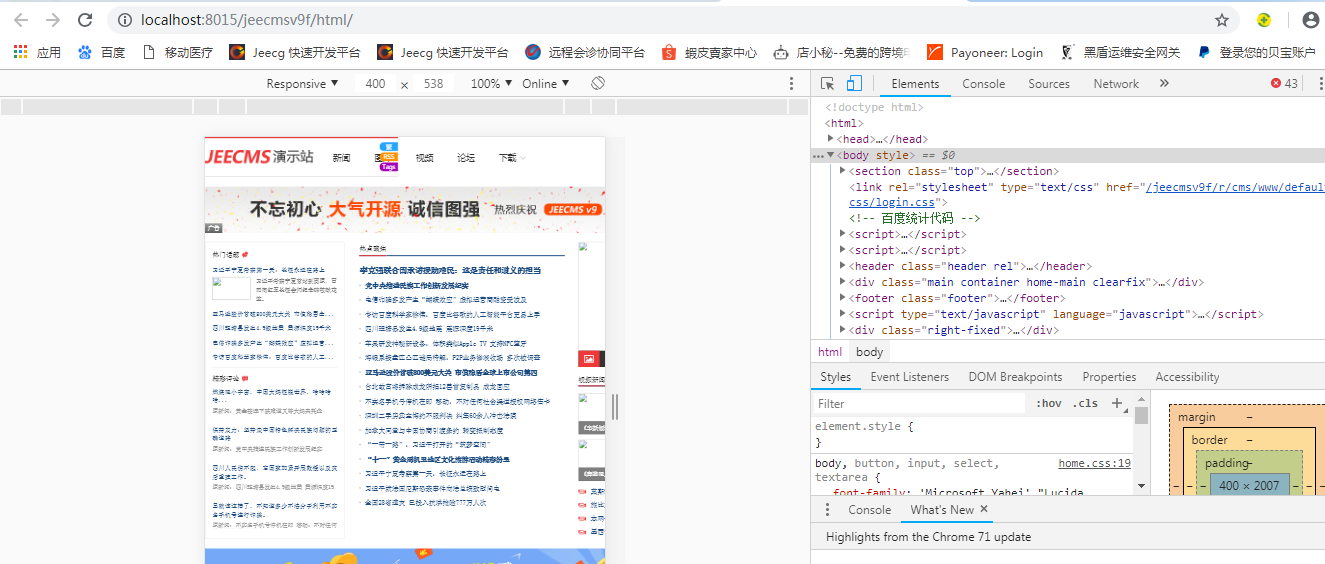
Task: Expand the header element node
Action: [x=844, y=267]
